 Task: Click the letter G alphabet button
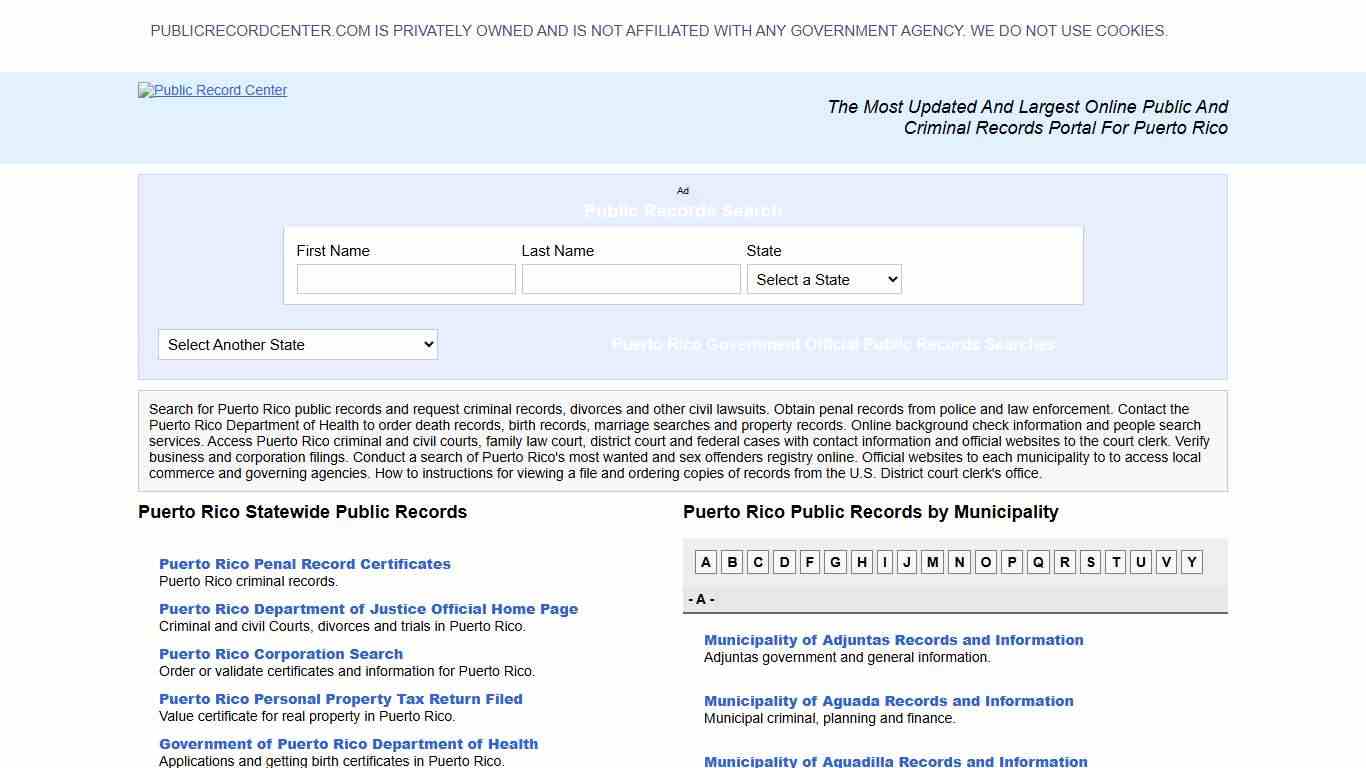tap(835, 562)
